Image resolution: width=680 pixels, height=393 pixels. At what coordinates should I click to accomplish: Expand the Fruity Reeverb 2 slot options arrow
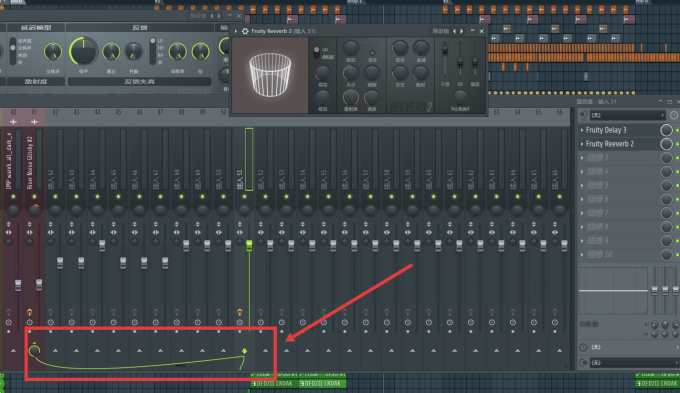coord(582,144)
